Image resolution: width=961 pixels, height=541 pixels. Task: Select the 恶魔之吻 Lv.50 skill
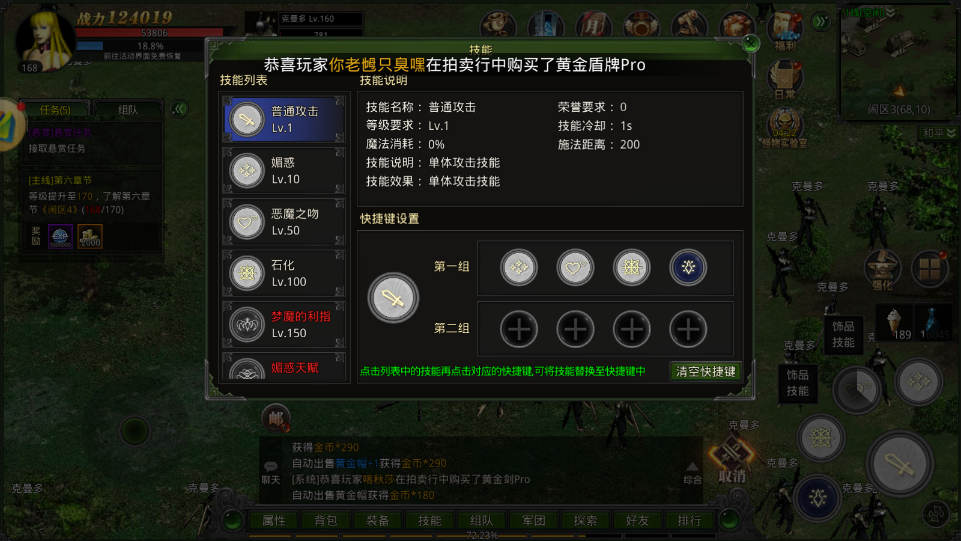pos(283,222)
